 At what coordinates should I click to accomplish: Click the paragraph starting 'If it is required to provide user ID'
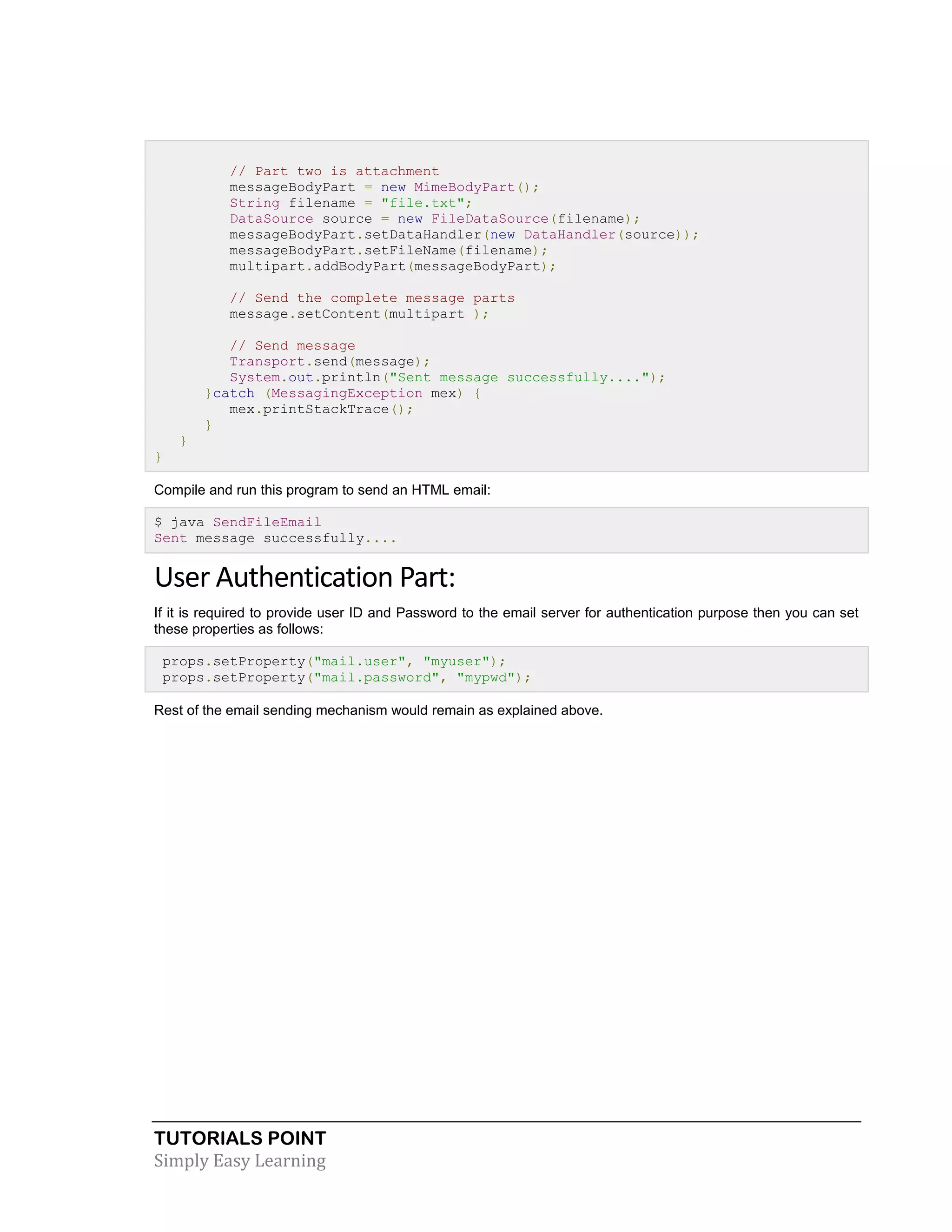point(506,621)
